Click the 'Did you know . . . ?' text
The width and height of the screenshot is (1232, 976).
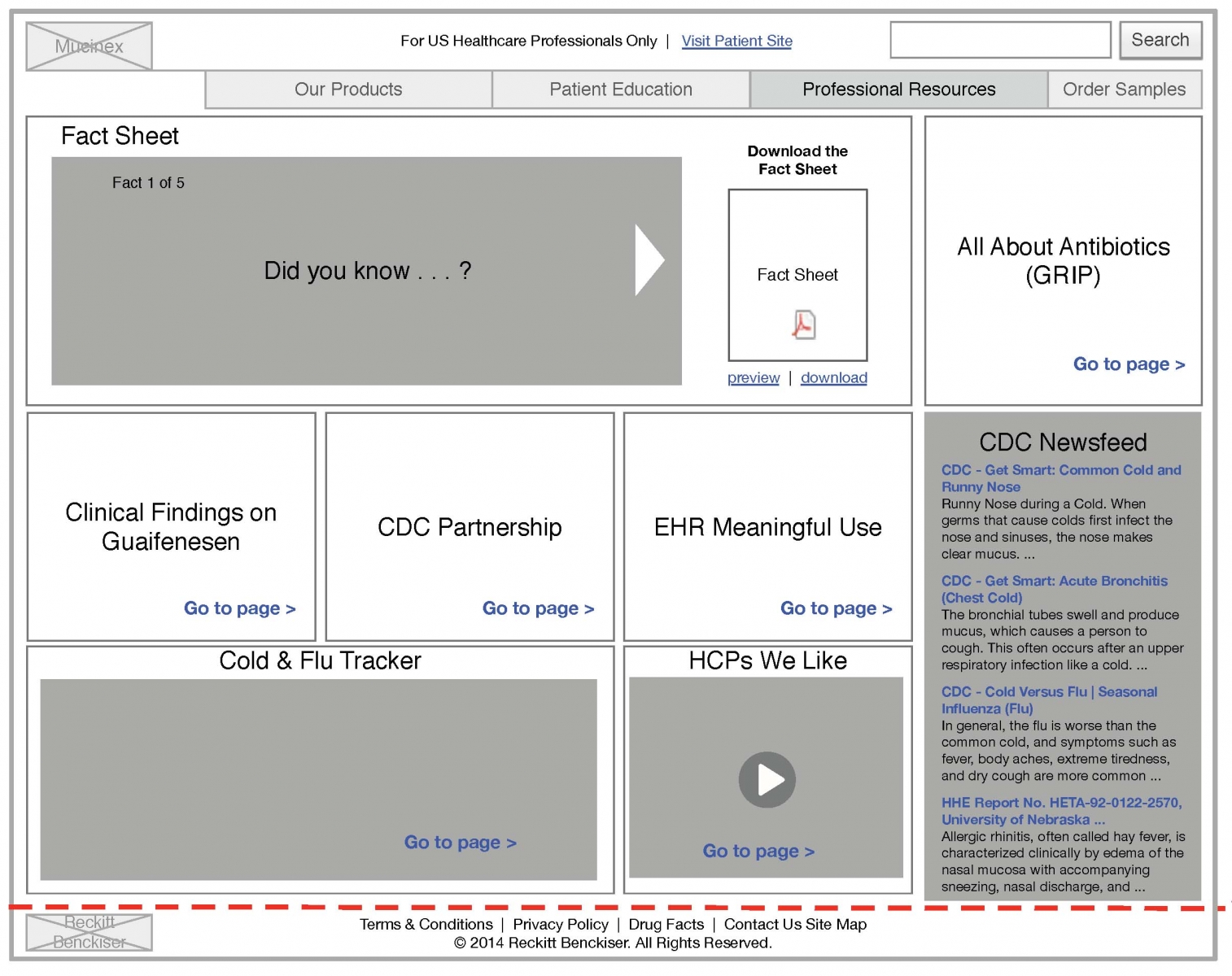(x=368, y=270)
